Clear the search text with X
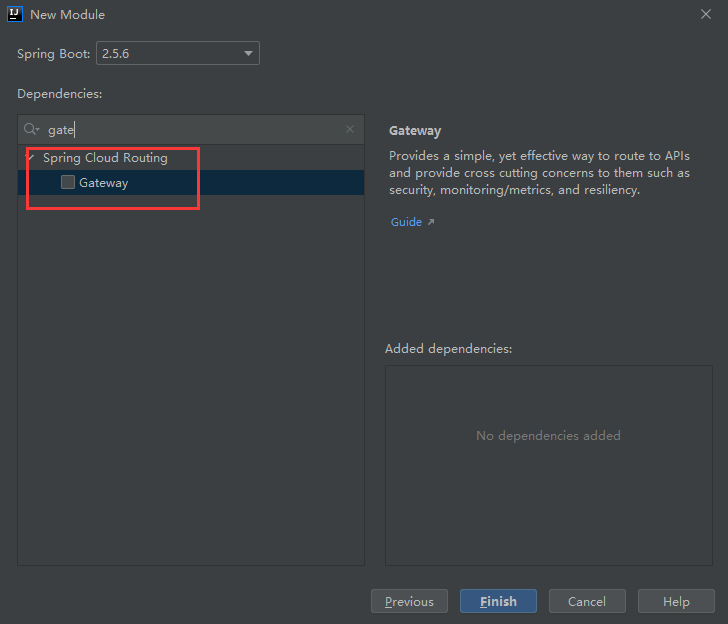Screen dimensions: 728x624 (350, 129)
